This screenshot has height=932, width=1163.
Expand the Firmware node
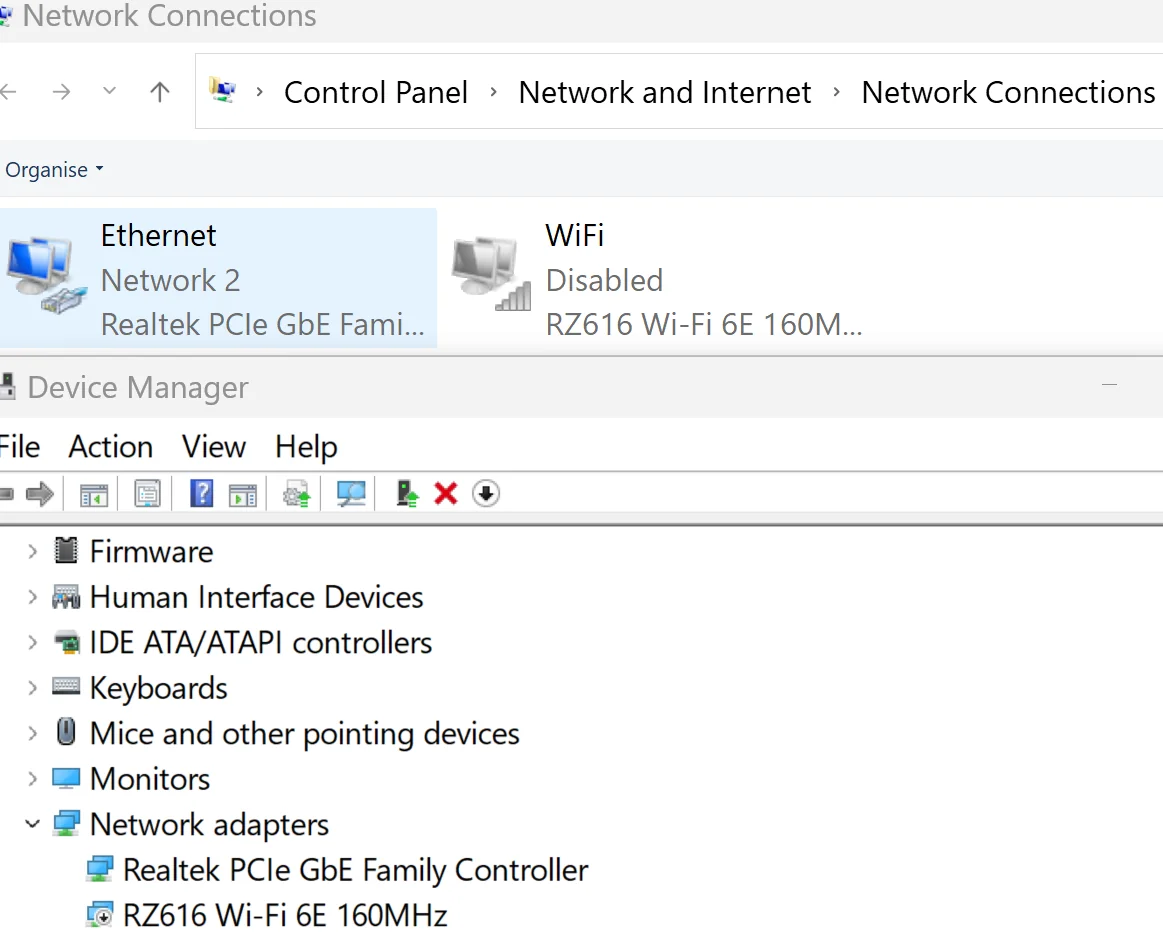32,551
